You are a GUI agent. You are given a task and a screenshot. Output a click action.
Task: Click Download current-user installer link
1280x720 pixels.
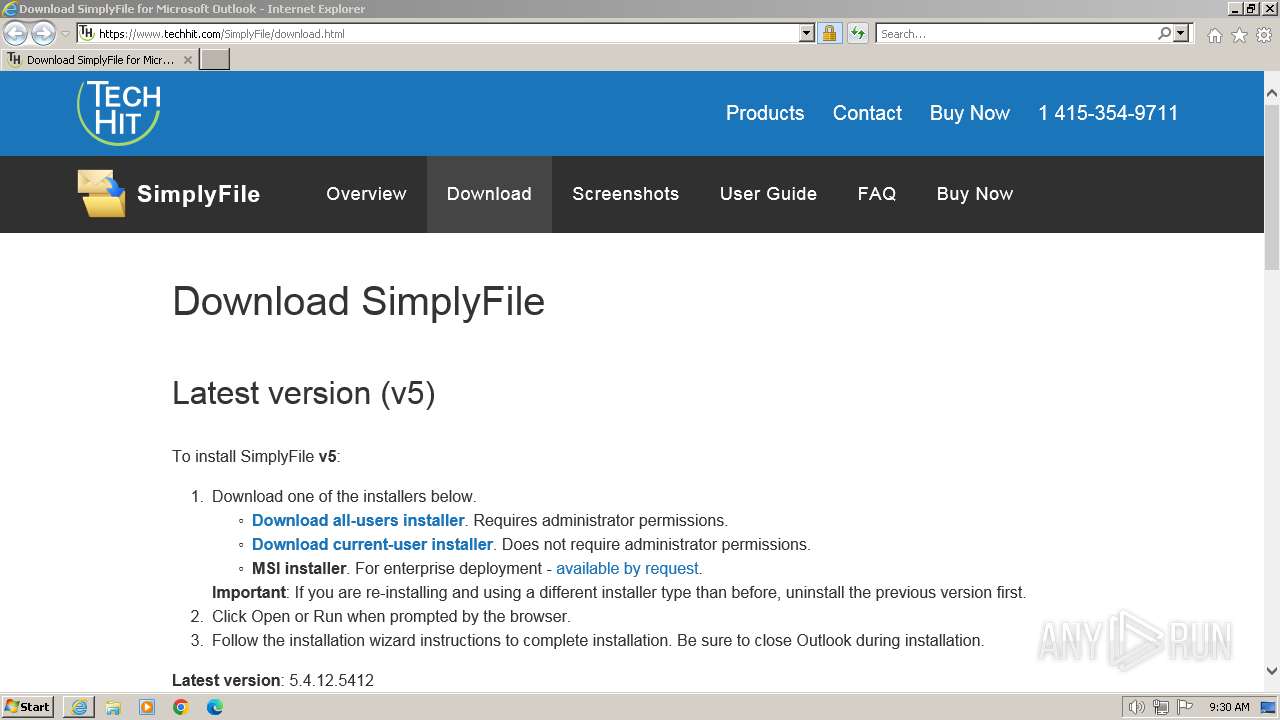[x=372, y=544]
